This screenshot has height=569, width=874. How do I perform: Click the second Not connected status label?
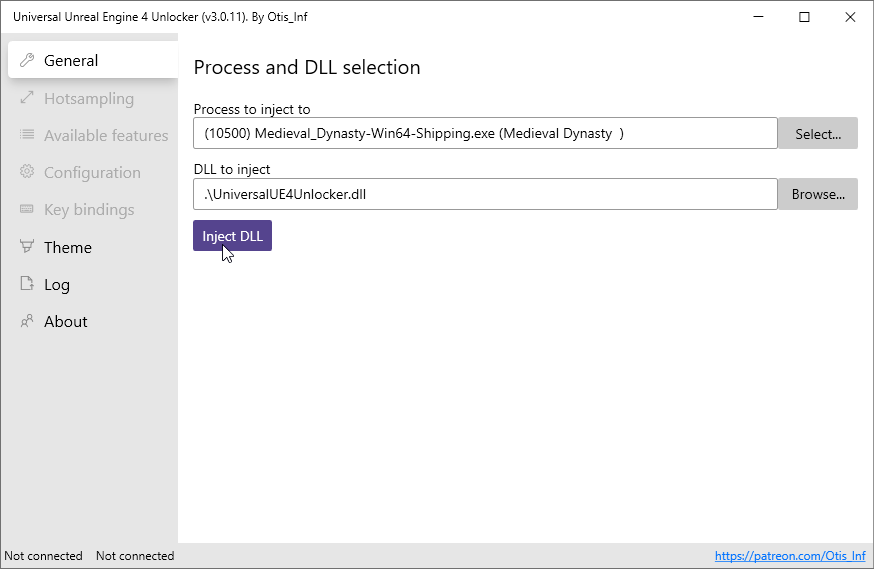pyautogui.click(x=135, y=556)
